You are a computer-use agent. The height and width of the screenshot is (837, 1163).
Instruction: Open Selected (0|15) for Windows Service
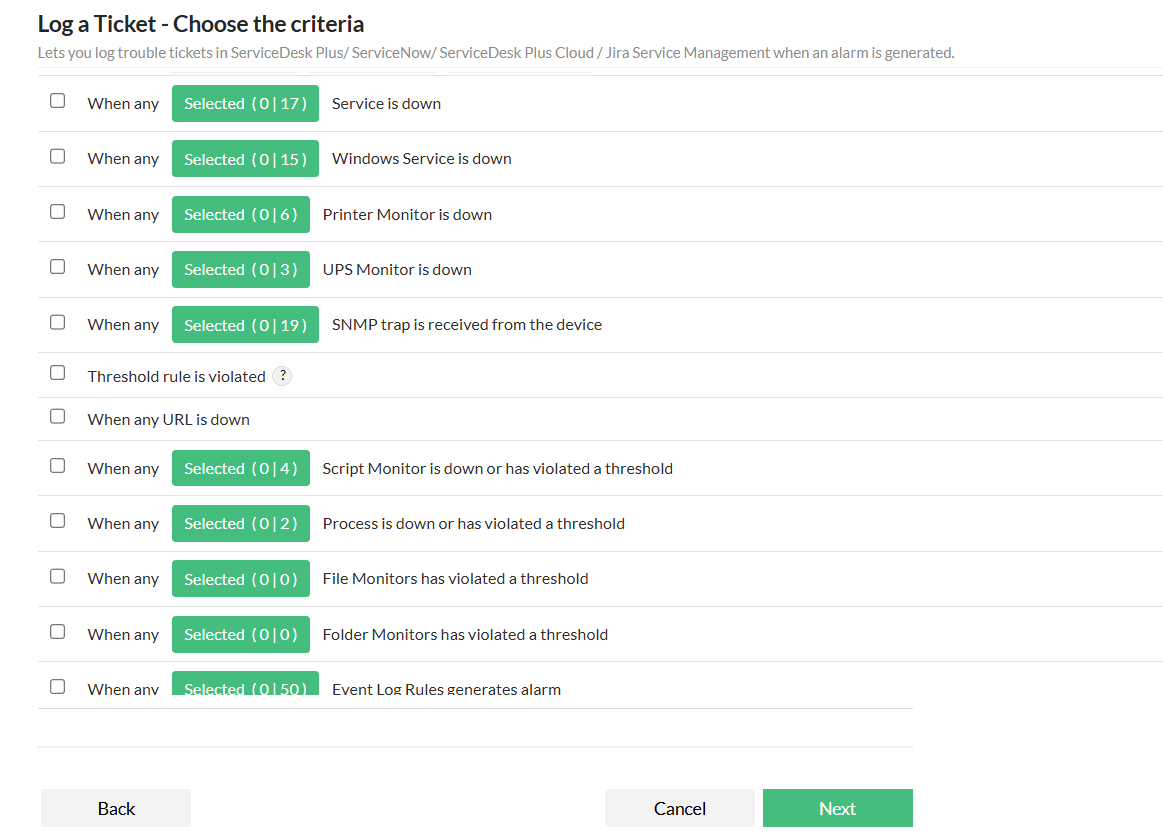tap(245, 159)
